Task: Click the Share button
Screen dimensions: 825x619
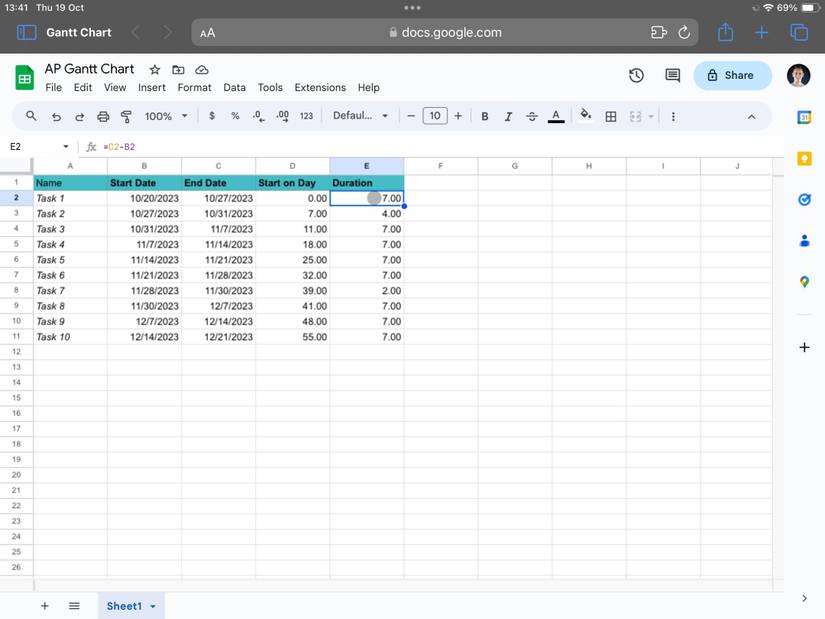Action: point(731,75)
